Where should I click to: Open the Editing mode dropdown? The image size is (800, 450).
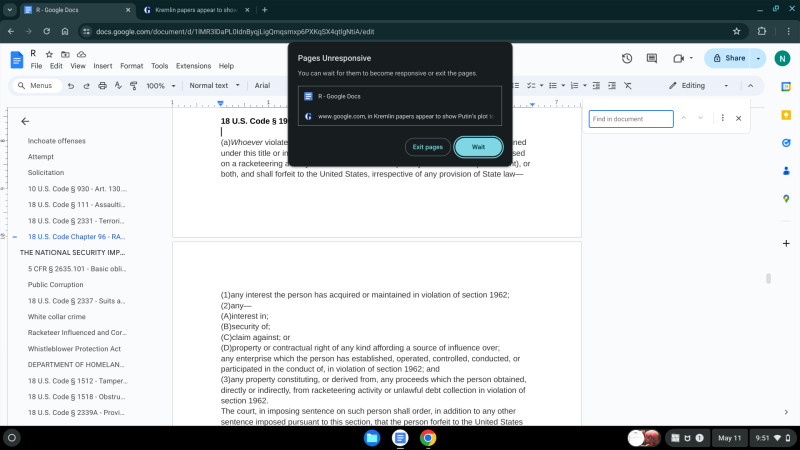pyautogui.click(x=700, y=86)
